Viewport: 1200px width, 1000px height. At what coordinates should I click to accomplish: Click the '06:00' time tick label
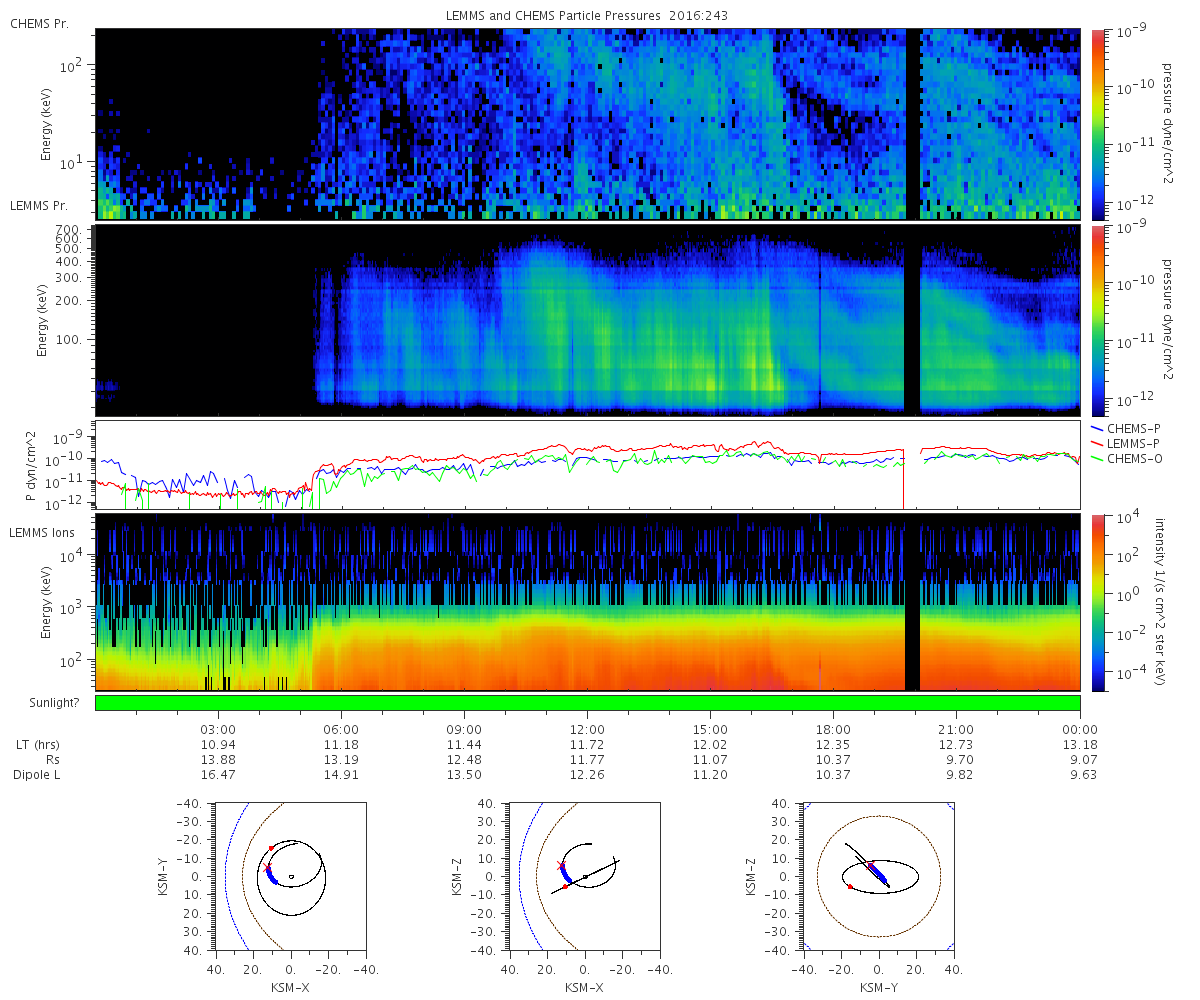(341, 730)
